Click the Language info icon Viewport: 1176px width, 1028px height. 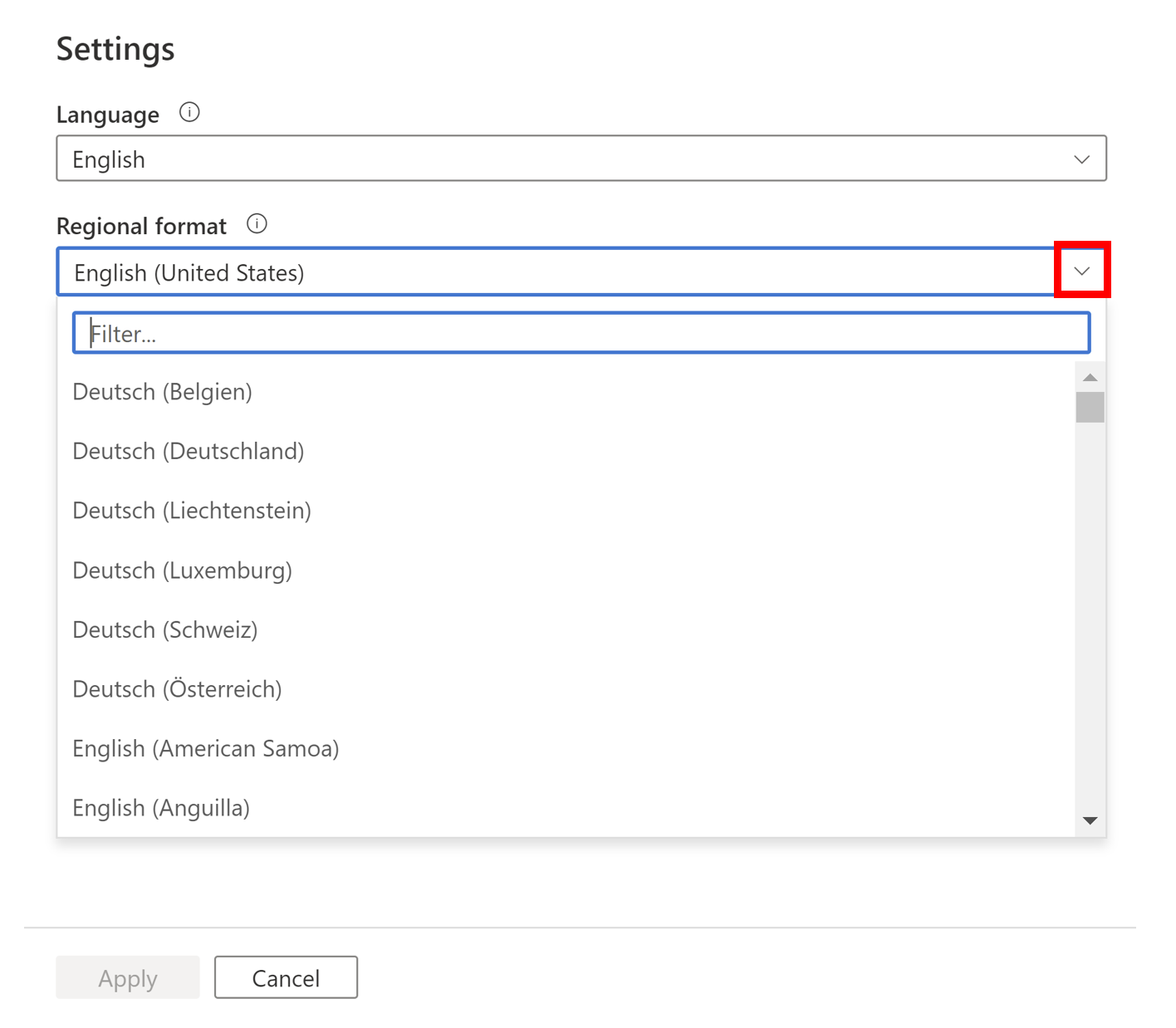click(189, 112)
